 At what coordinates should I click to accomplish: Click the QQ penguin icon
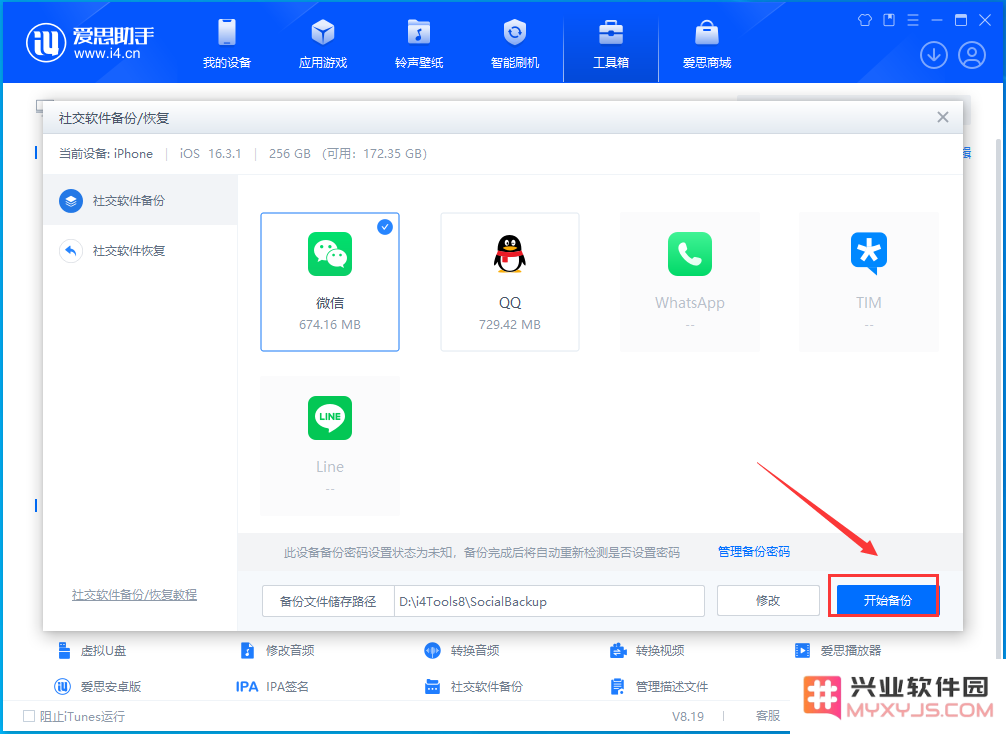point(509,253)
